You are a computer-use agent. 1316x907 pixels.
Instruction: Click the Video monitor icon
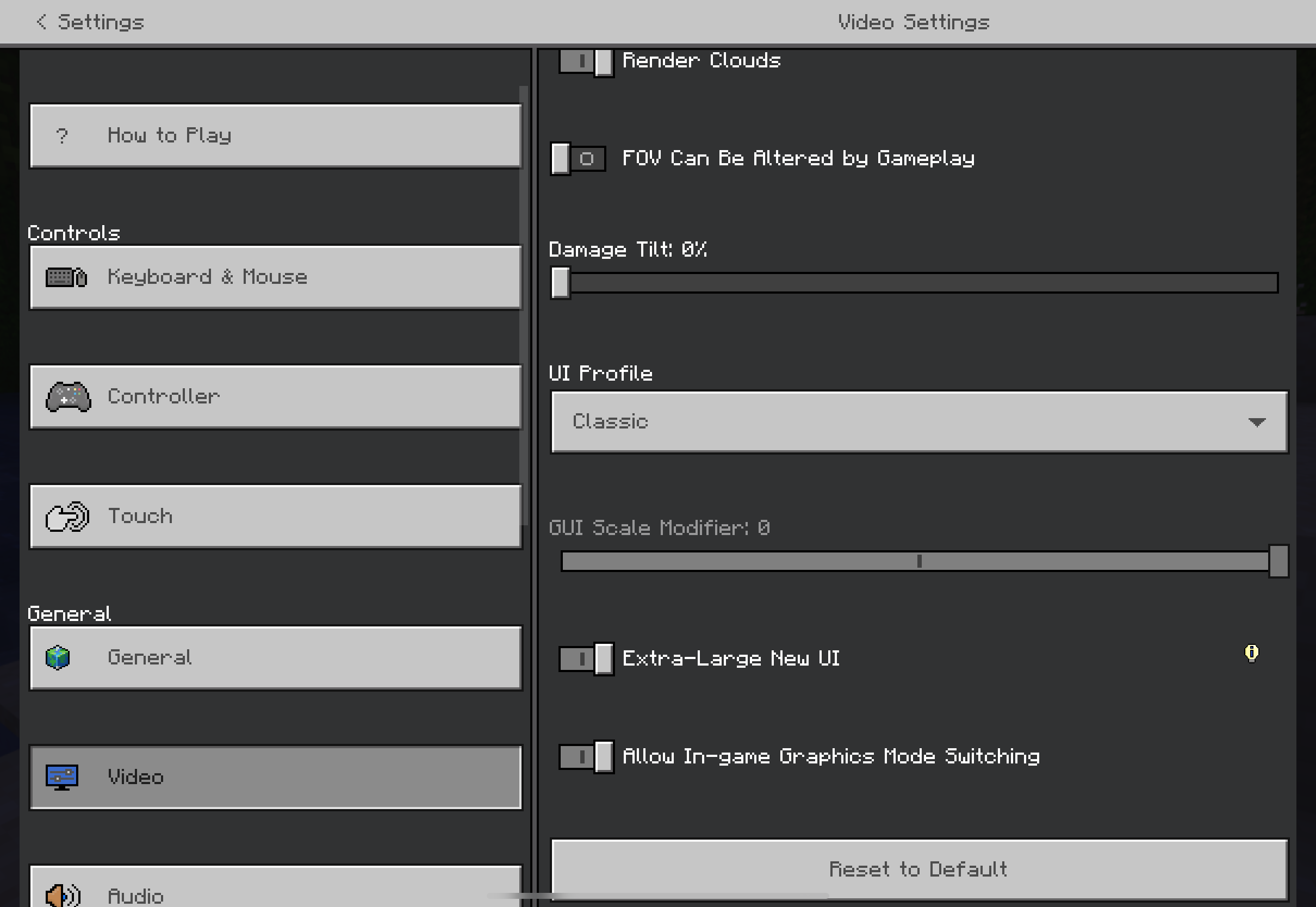pyautogui.click(x=62, y=777)
